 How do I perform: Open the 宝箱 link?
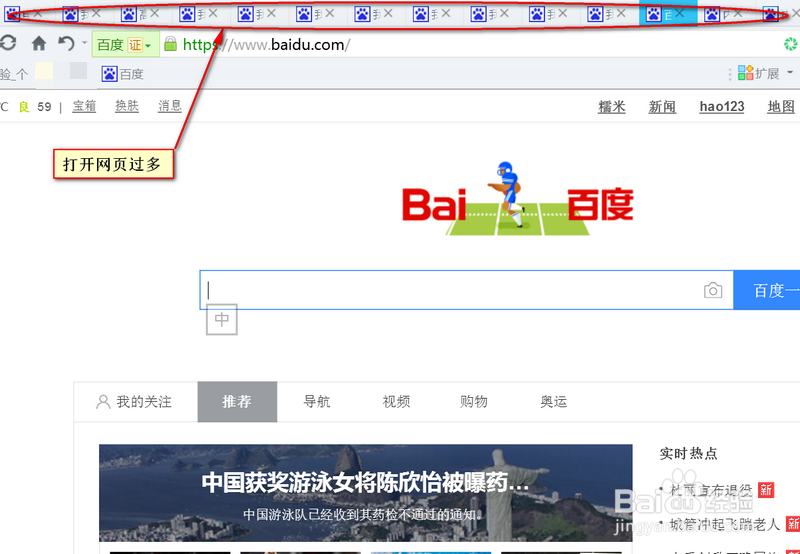click(x=84, y=106)
